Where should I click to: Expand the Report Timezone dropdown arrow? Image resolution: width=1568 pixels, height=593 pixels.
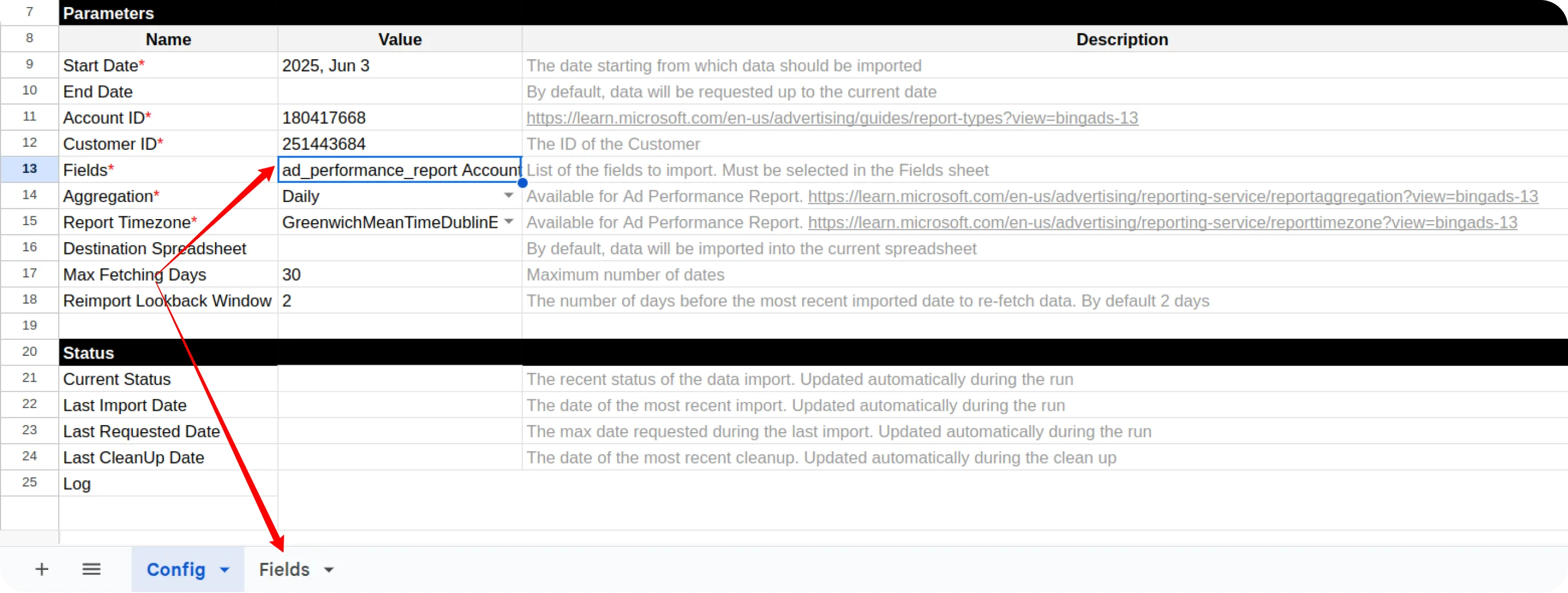pos(509,222)
